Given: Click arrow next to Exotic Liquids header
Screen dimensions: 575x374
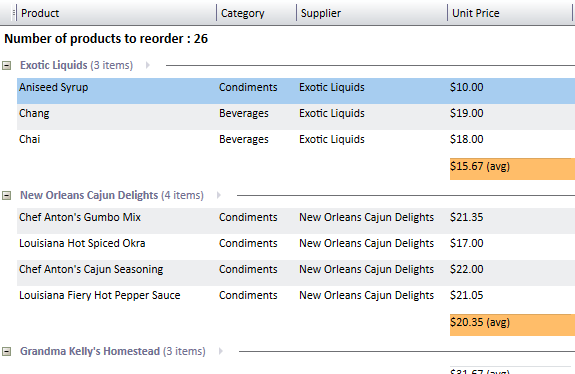Looking at the screenshot, I should 147,65.
